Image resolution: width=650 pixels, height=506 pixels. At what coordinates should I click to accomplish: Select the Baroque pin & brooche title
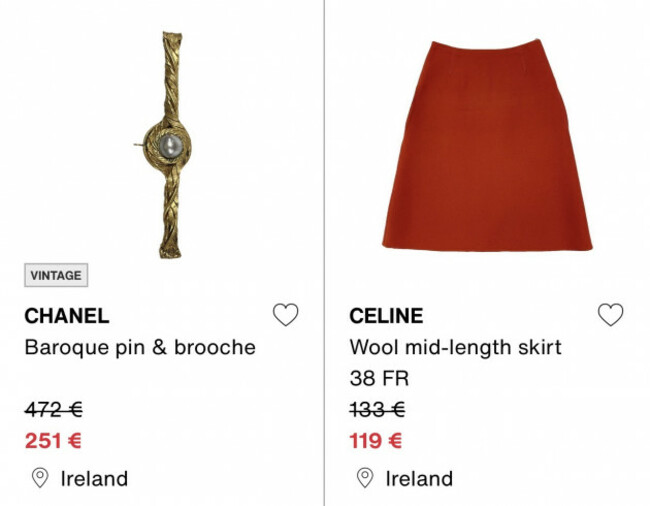140,347
